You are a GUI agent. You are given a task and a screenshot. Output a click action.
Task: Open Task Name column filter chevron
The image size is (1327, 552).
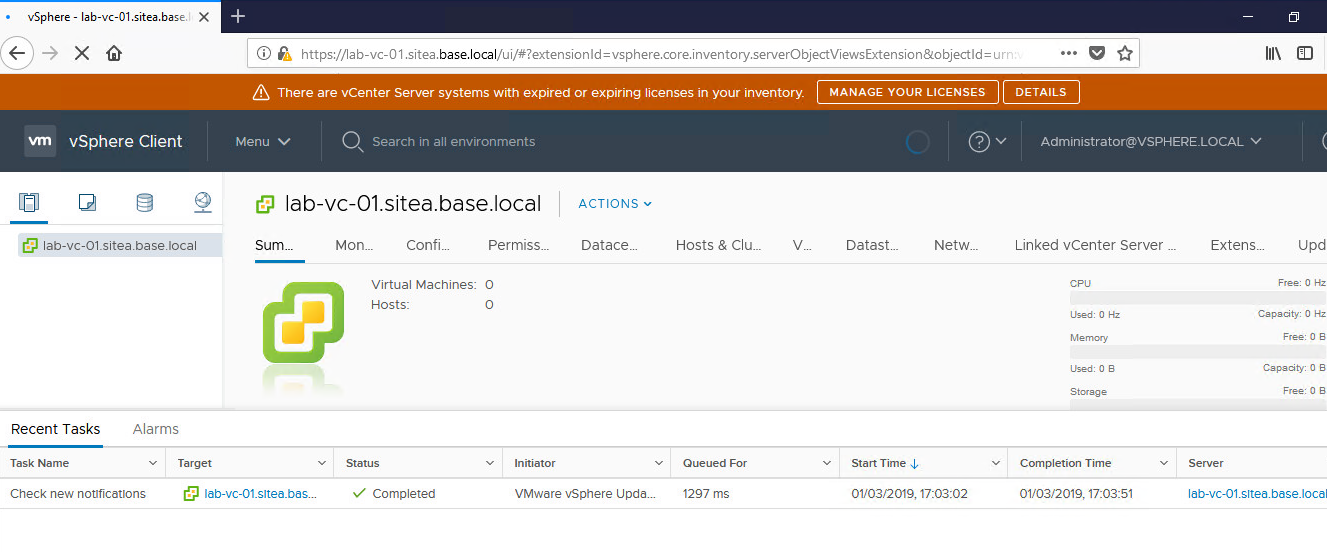click(x=153, y=463)
